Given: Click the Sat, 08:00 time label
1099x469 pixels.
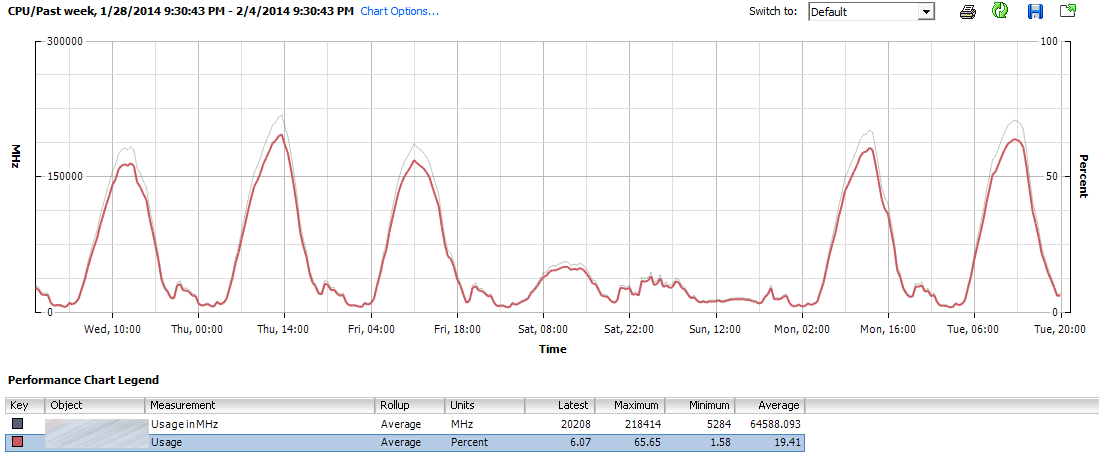Looking at the screenshot, I should (542, 329).
